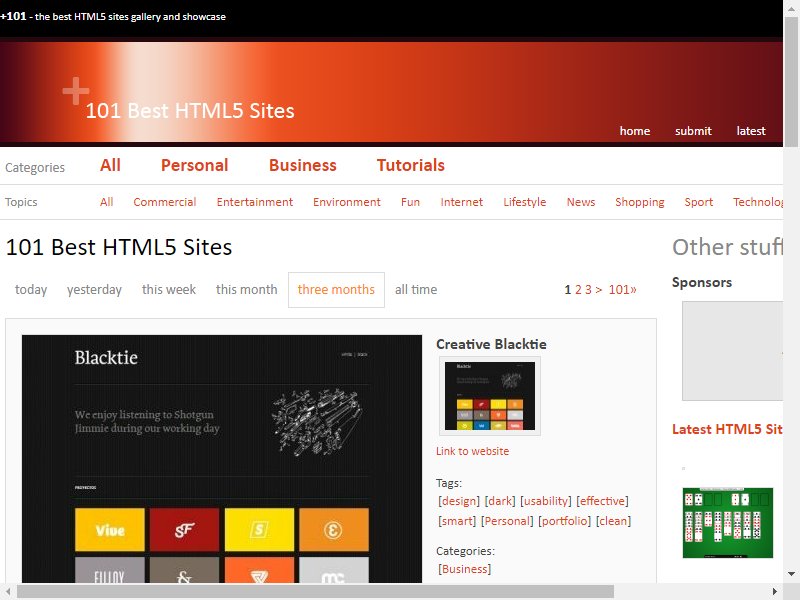
Task: Click the [usability] tag
Action: click(x=546, y=501)
